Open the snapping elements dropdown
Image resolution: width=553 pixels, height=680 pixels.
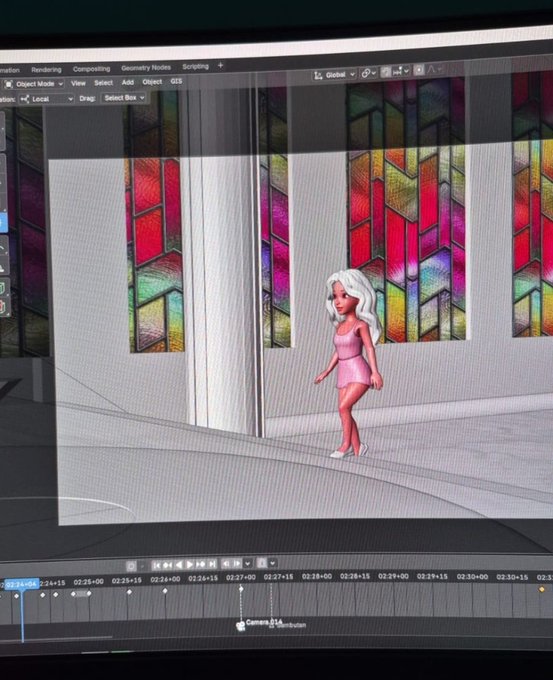[x=401, y=72]
